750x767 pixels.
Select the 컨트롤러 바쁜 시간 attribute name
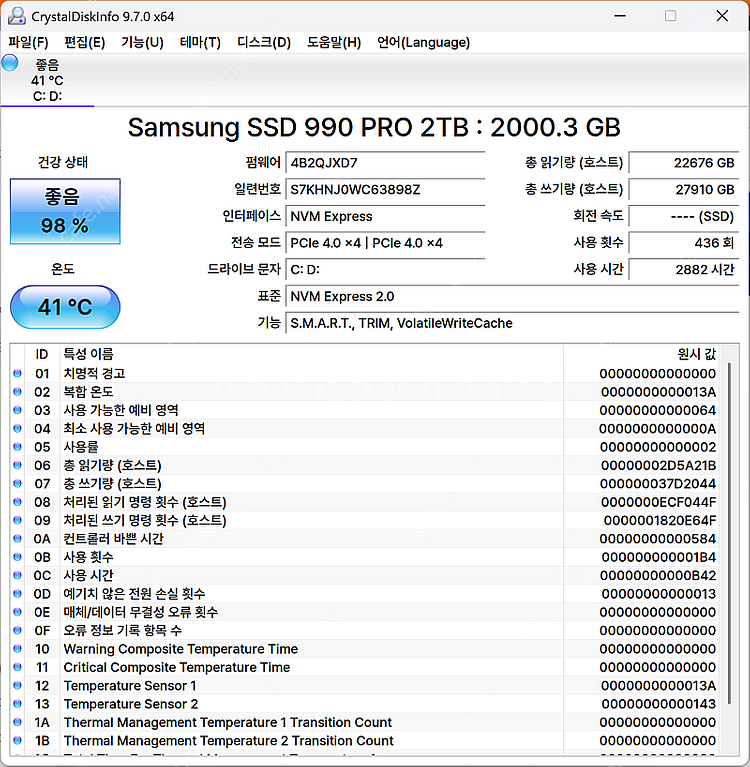[114, 539]
